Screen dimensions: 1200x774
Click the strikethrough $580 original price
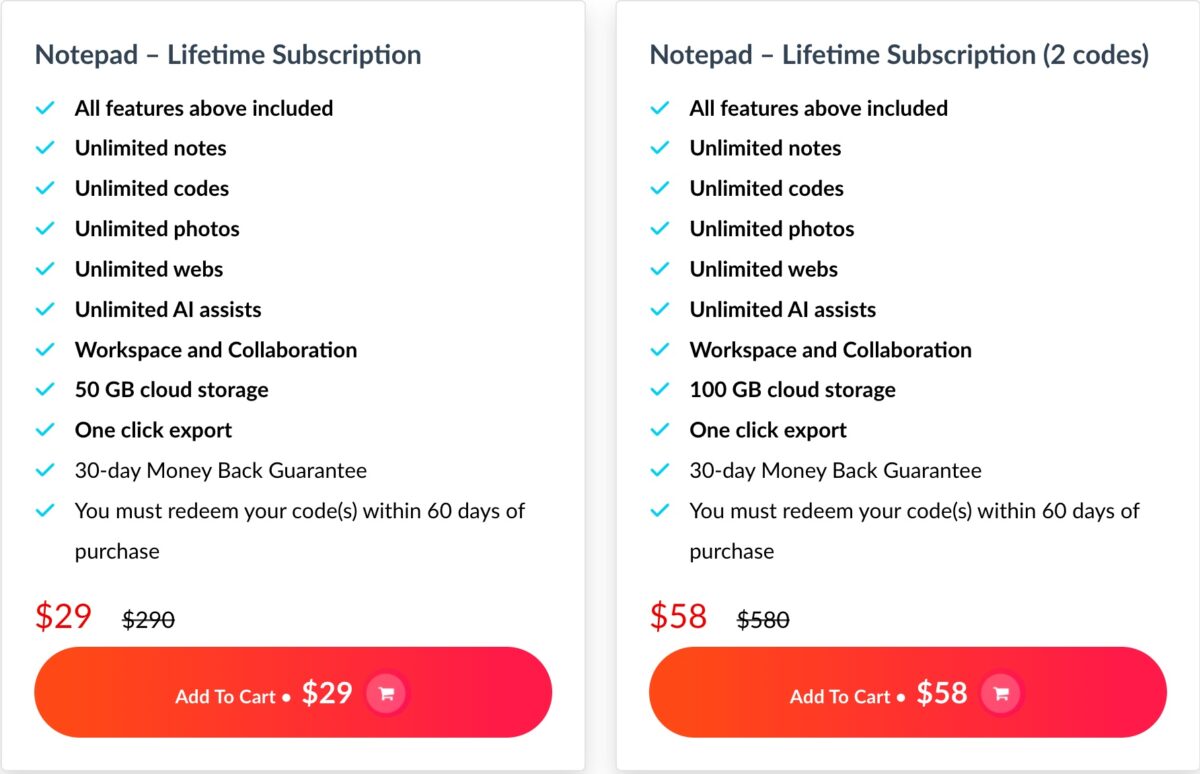(x=763, y=620)
